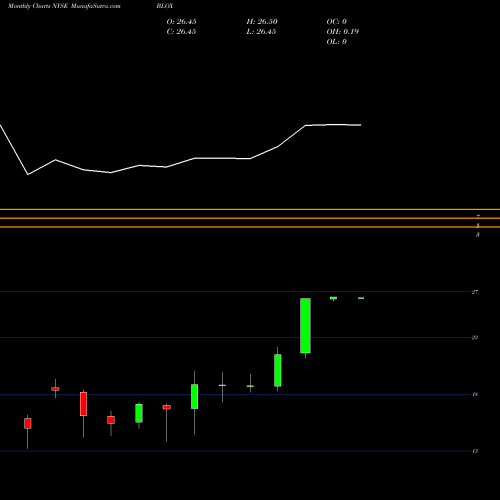Click the 27 price axis label
The height and width of the screenshot is (500, 500).
pyautogui.click(x=475, y=292)
